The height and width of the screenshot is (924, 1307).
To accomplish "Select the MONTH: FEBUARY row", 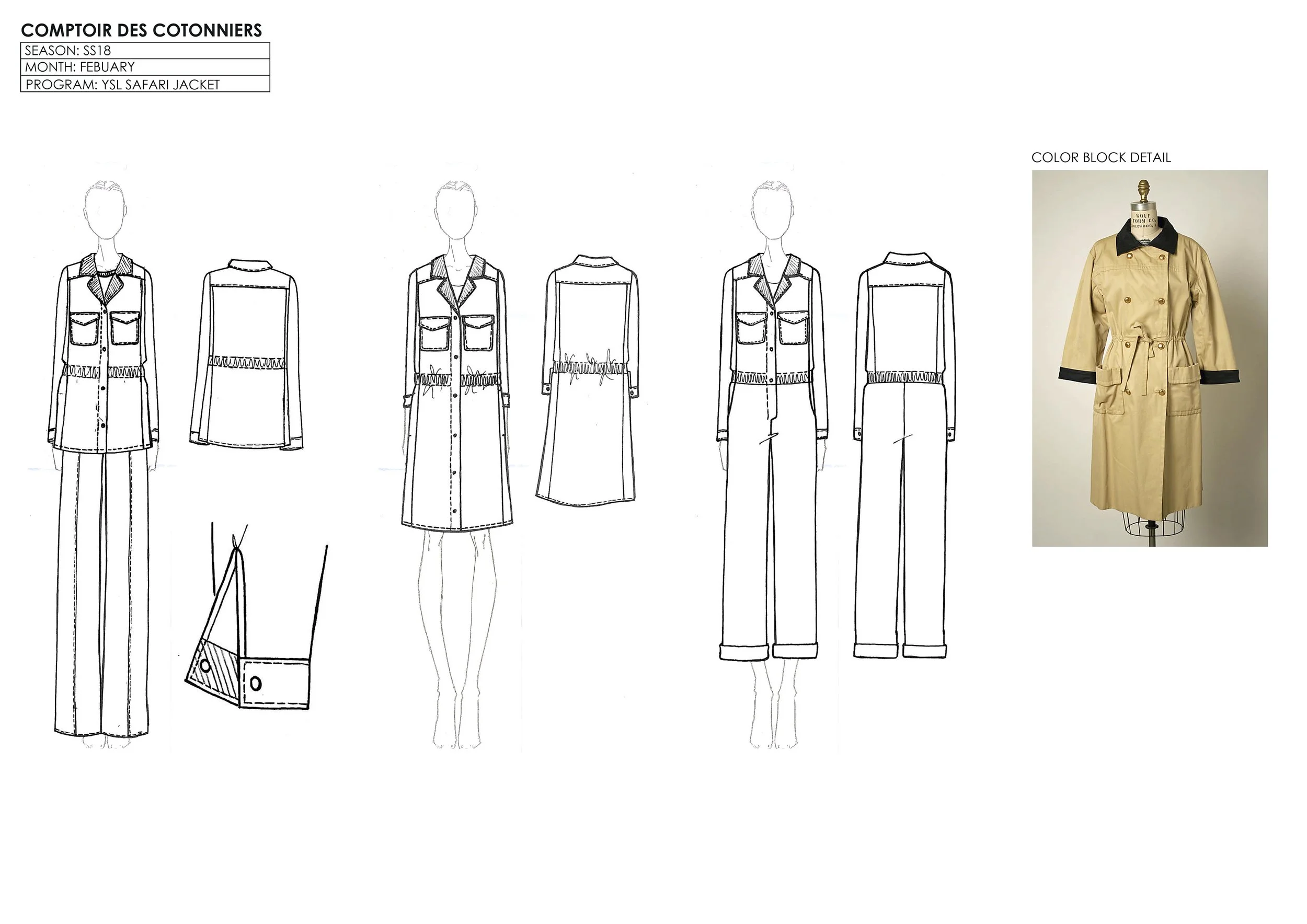I will (x=145, y=67).
